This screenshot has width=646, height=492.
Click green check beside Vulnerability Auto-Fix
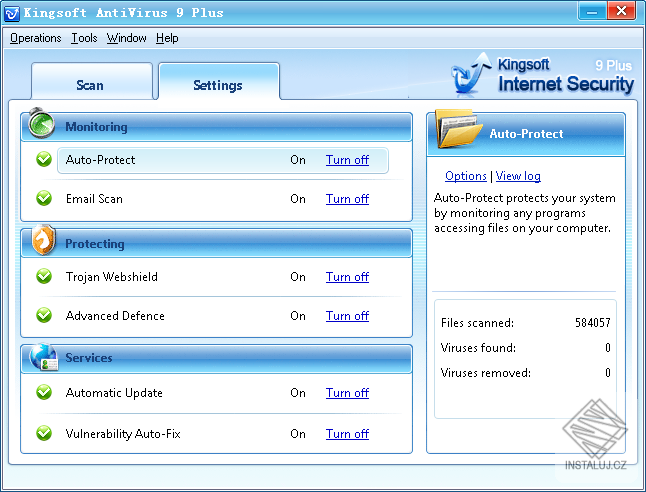44,433
